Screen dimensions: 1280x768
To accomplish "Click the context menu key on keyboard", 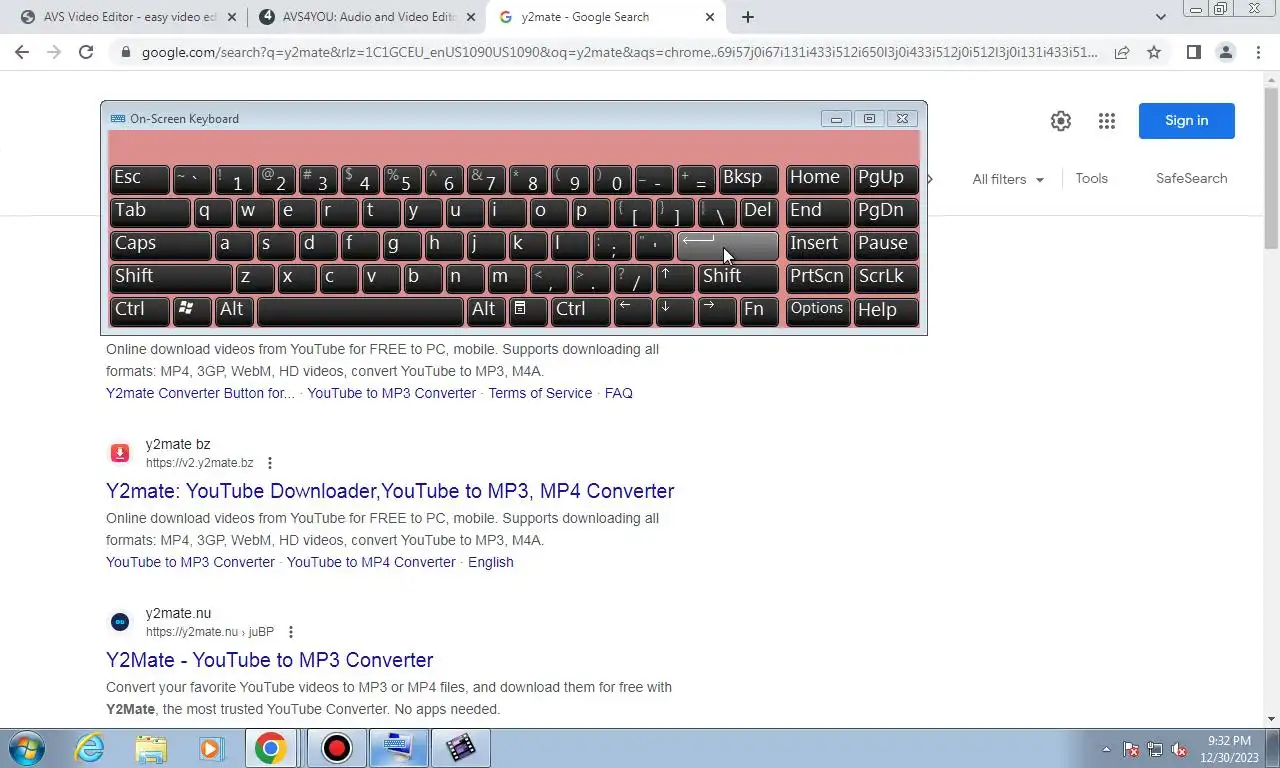I will [528, 310].
